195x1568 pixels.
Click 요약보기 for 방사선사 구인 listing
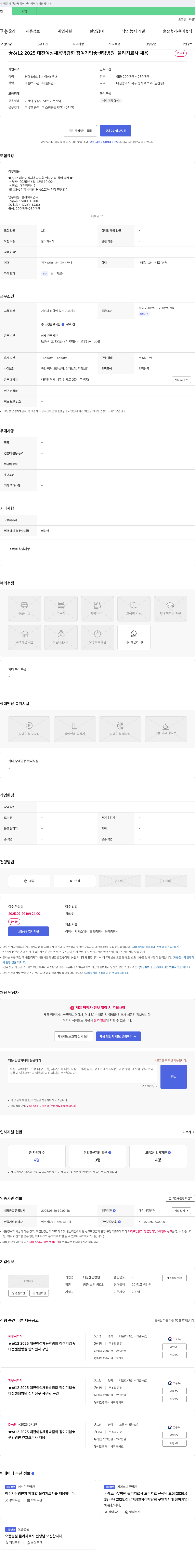[174, 1347]
